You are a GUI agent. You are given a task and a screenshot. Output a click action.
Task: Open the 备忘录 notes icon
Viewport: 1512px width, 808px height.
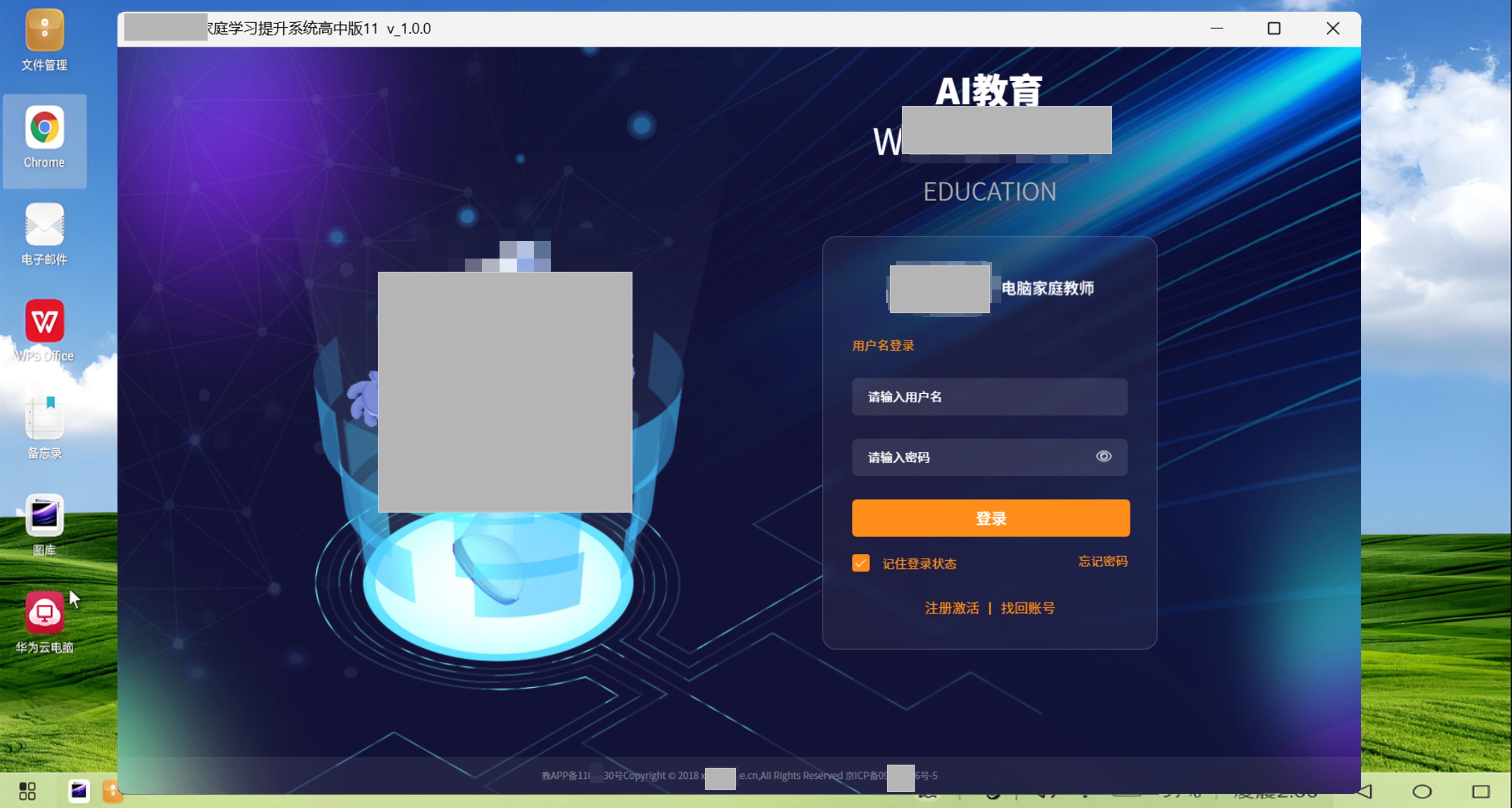(44, 418)
